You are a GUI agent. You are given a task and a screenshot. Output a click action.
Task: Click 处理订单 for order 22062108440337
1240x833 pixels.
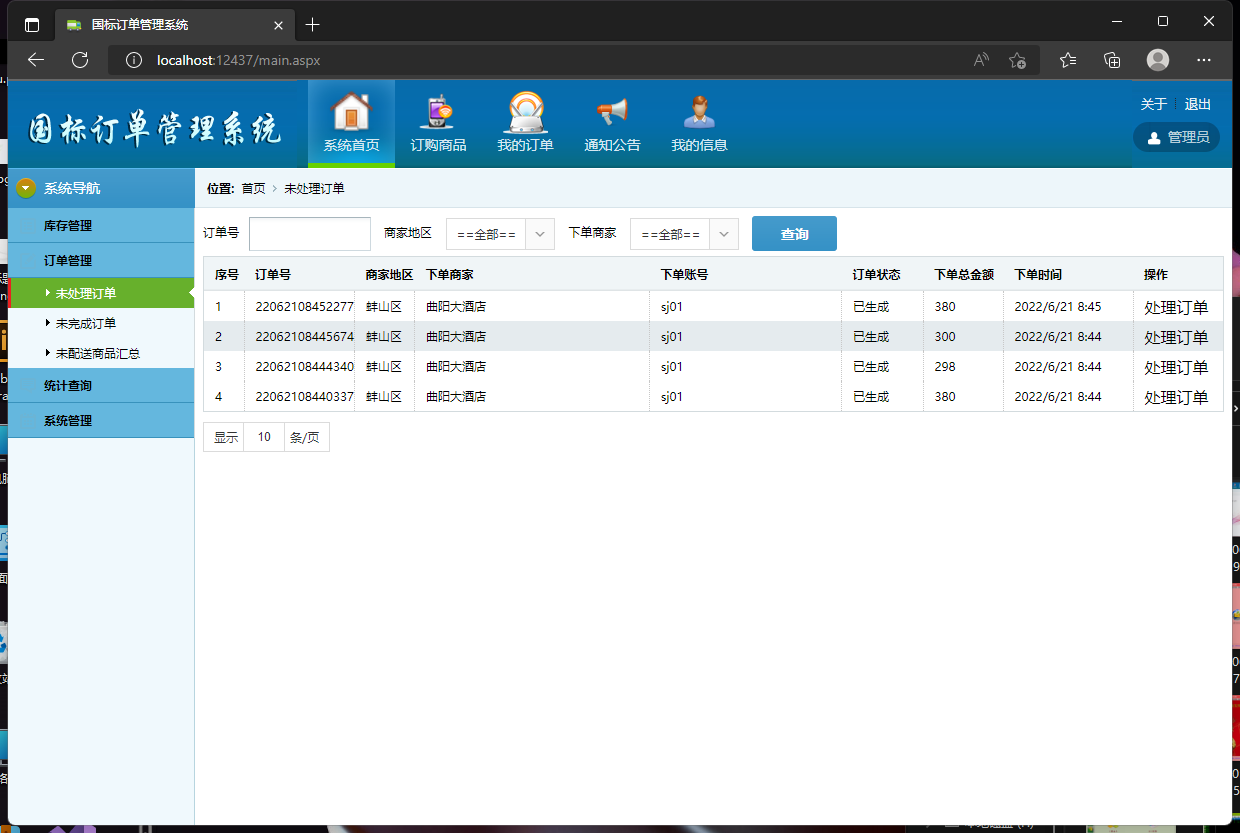(1176, 398)
